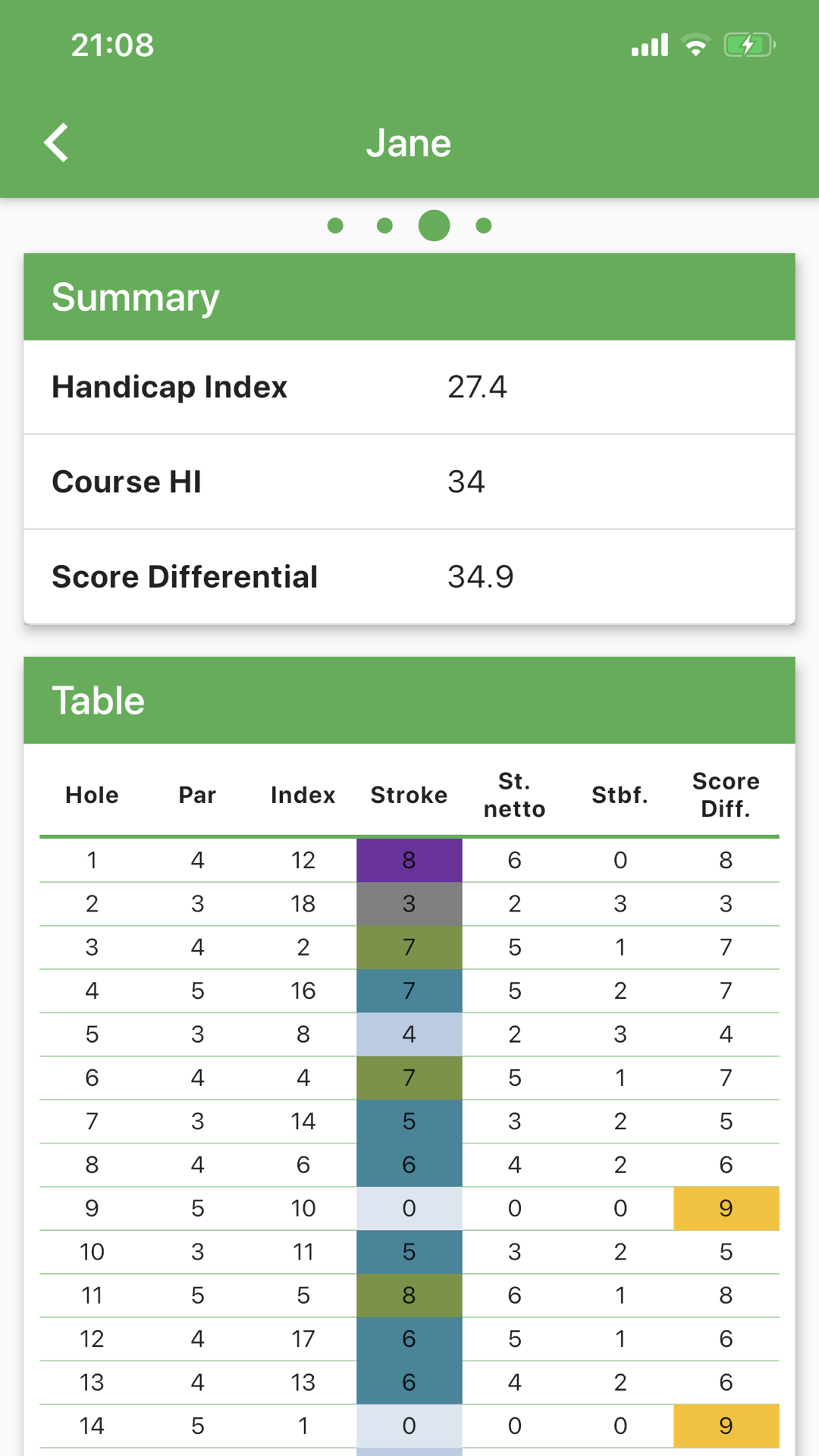Tap the clock showing 21:08

tap(112, 45)
